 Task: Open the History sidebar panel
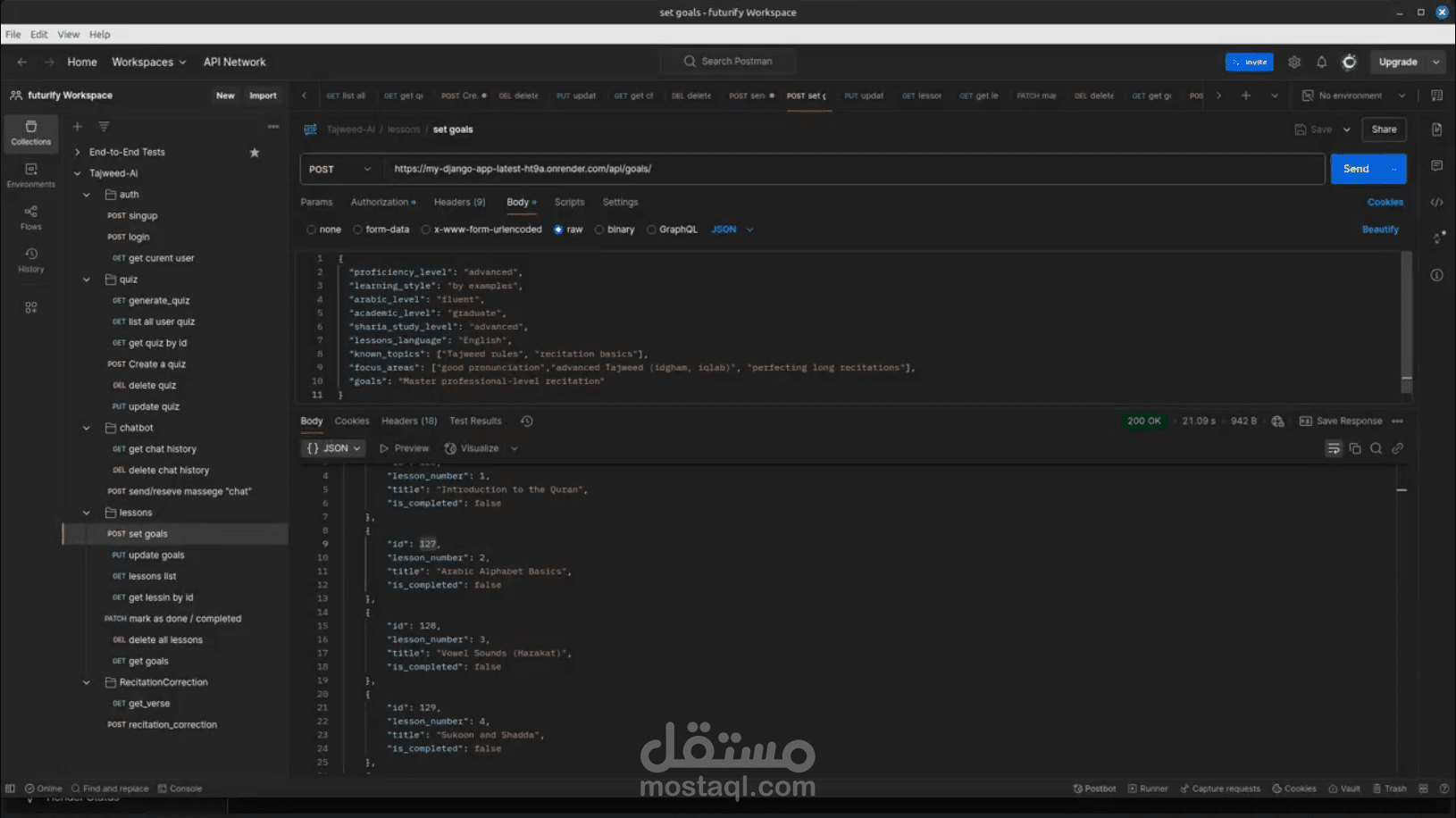(x=31, y=260)
